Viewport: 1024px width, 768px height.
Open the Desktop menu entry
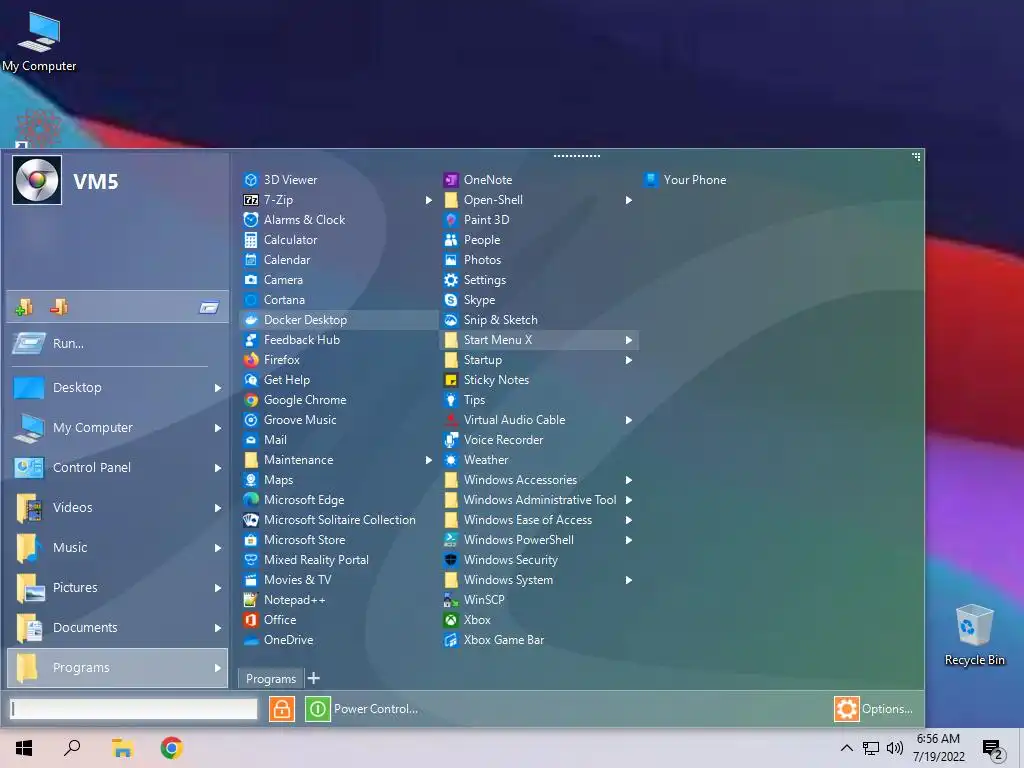point(118,387)
